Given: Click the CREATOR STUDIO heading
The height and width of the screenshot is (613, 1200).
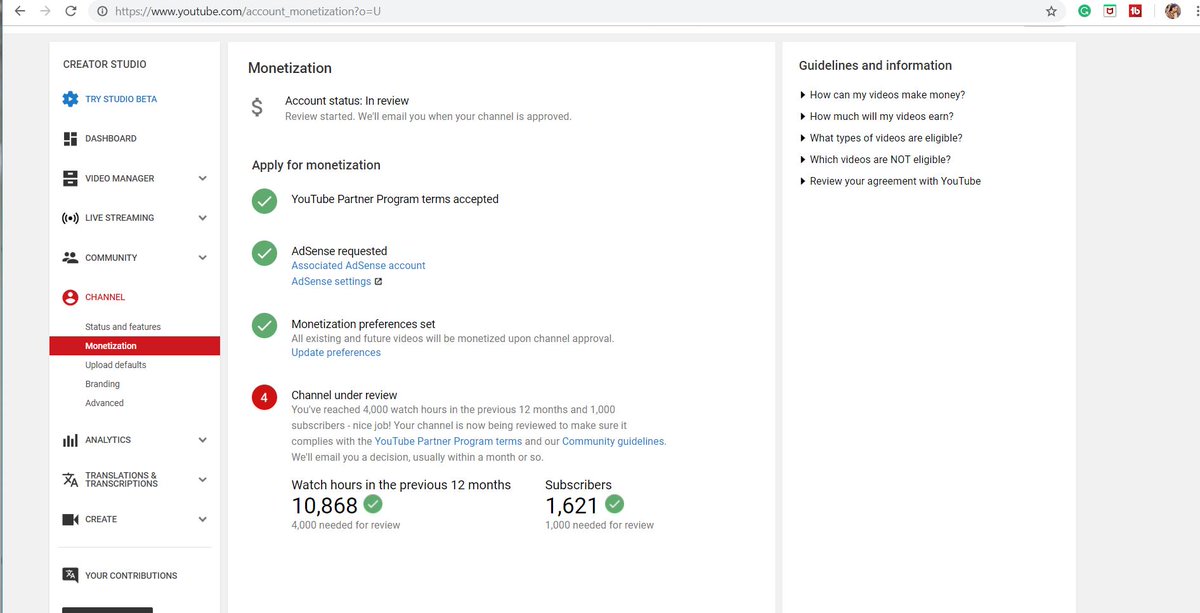Looking at the screenshot, I should [105, 64].
